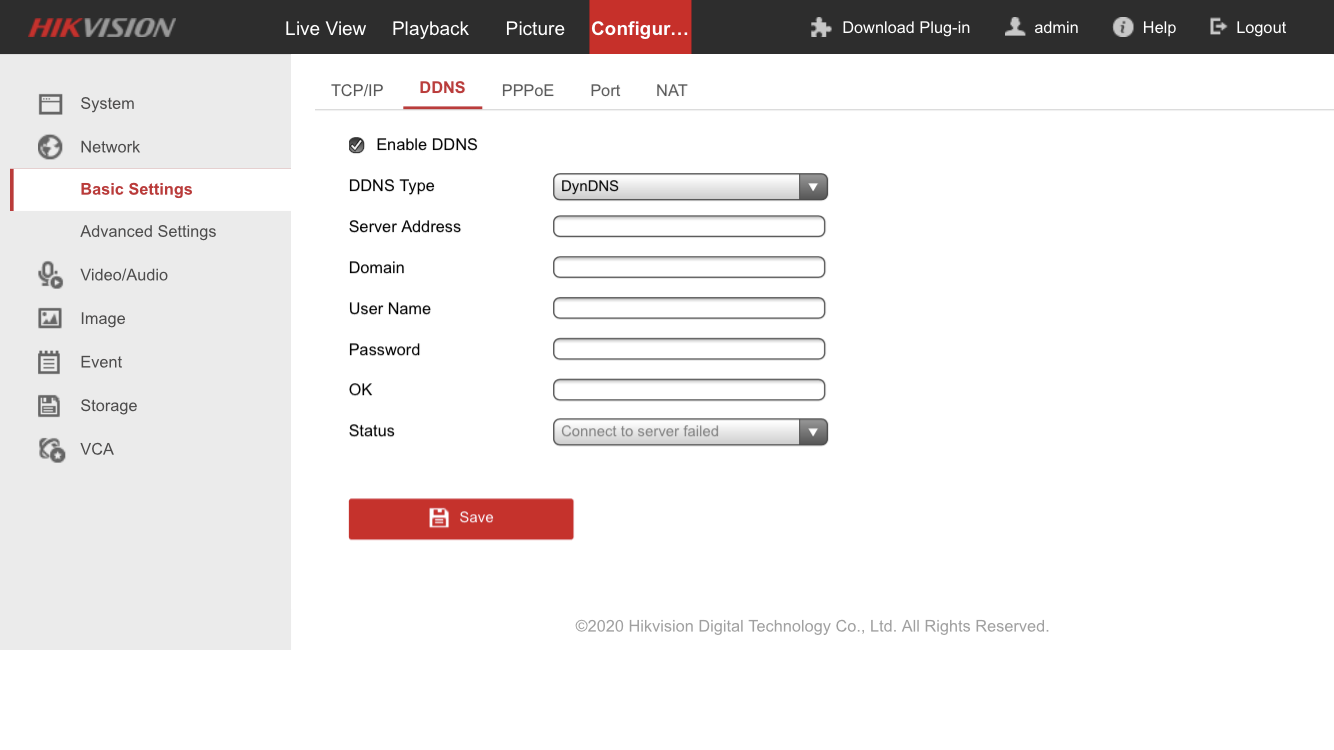Select the NAT tab

coord(671,91)
